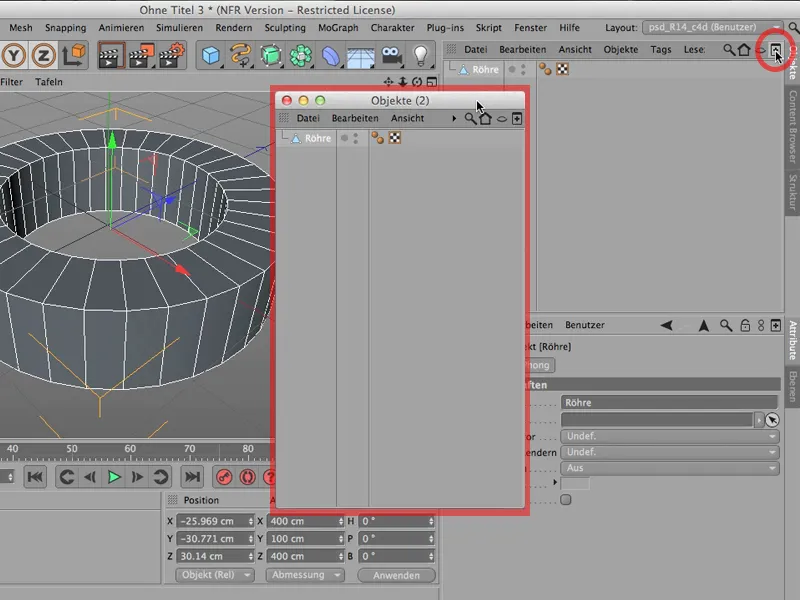Click Phong tag in docked Object Manager
This screenshot has width=800, height=600.
[545, 69]
